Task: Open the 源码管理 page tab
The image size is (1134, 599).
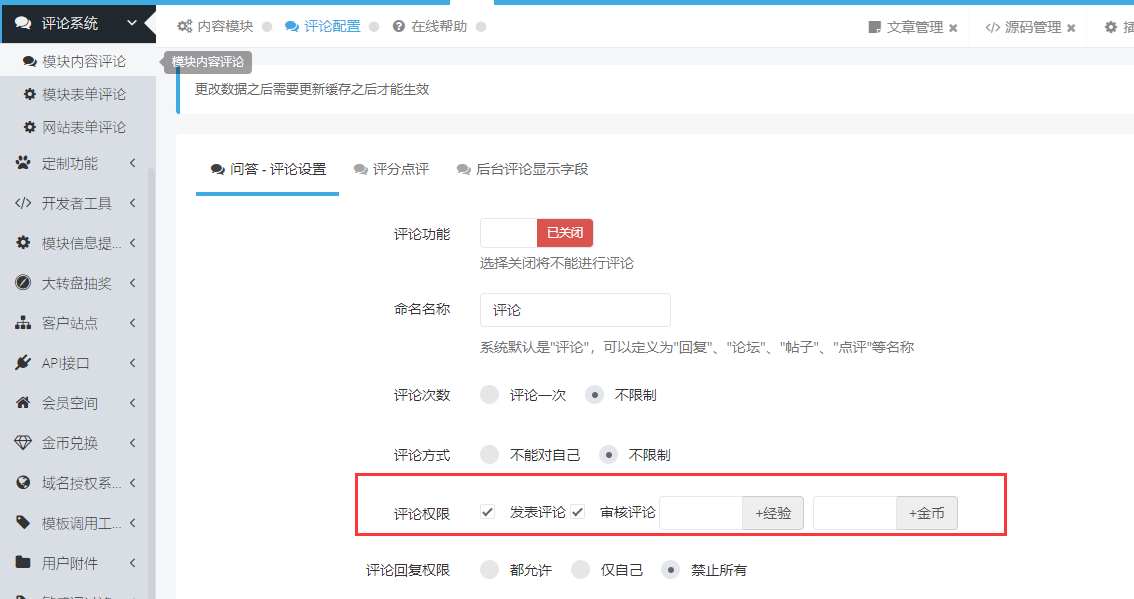Action: [1024, 27]
